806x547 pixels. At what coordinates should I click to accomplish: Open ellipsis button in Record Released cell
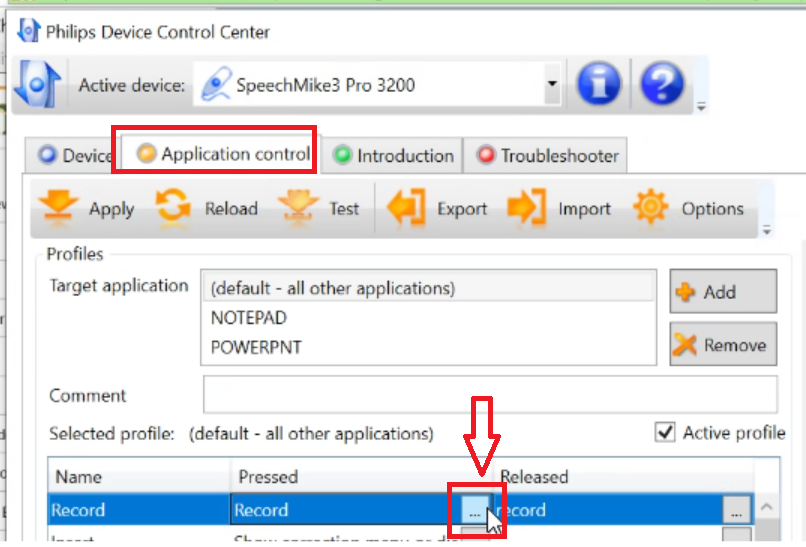pos(736,510)
